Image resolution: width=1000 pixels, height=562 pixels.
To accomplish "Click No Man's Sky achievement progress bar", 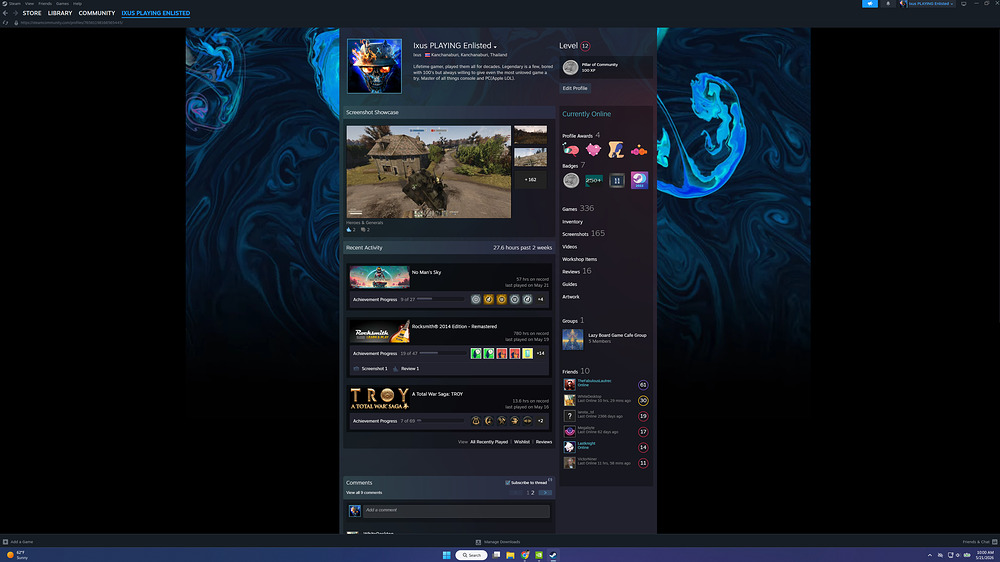I will [440, 299].
